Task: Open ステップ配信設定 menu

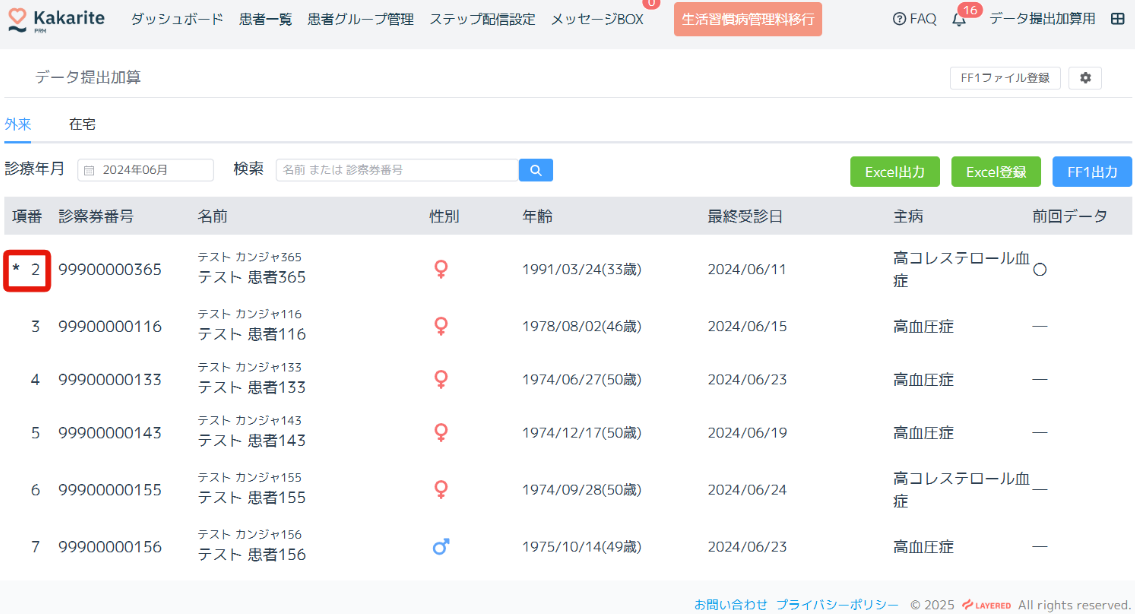Action: [x=483, y=19]
